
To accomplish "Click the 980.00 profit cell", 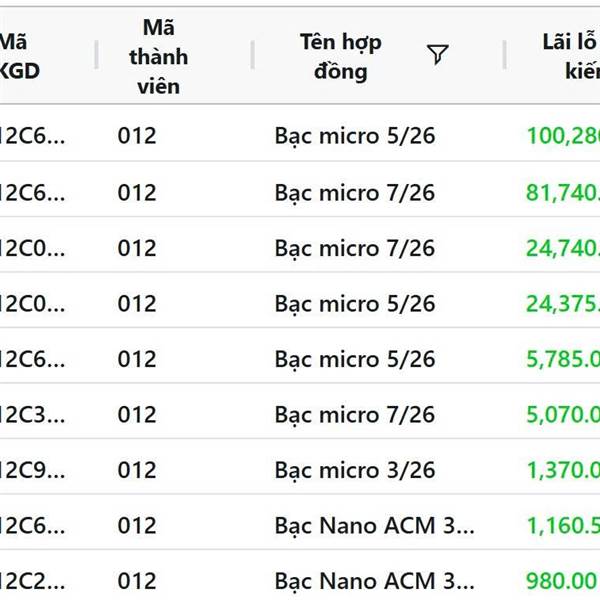I will pyautogui.click(x=562, y=580).
